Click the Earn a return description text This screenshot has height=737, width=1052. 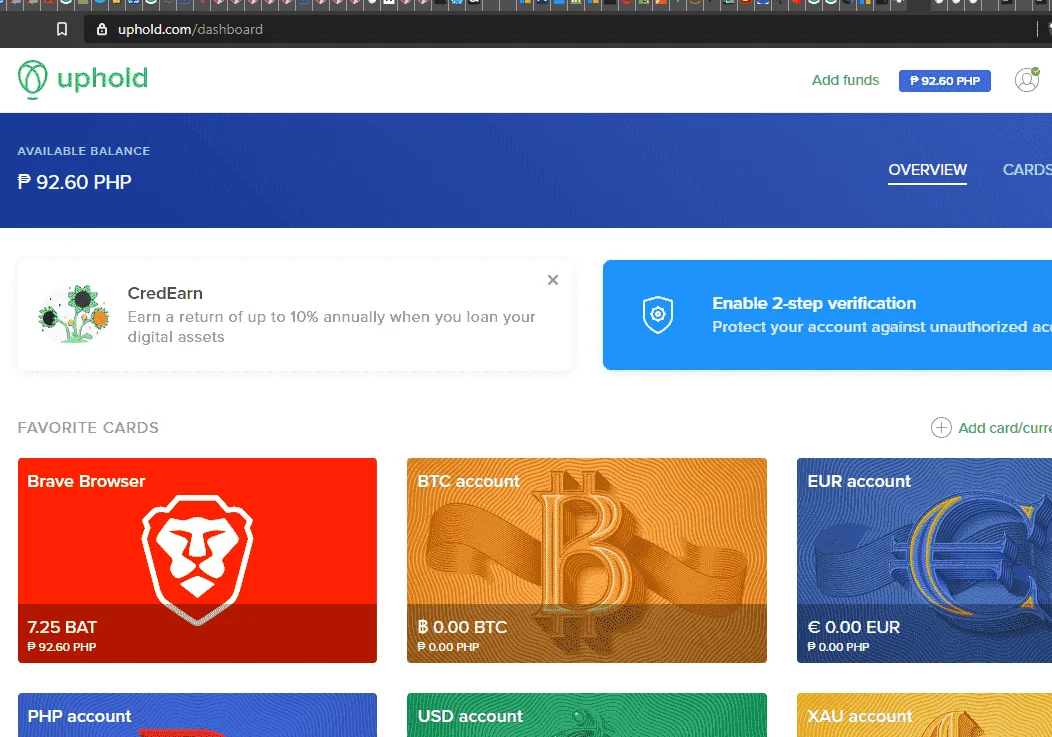pos(331,327)
